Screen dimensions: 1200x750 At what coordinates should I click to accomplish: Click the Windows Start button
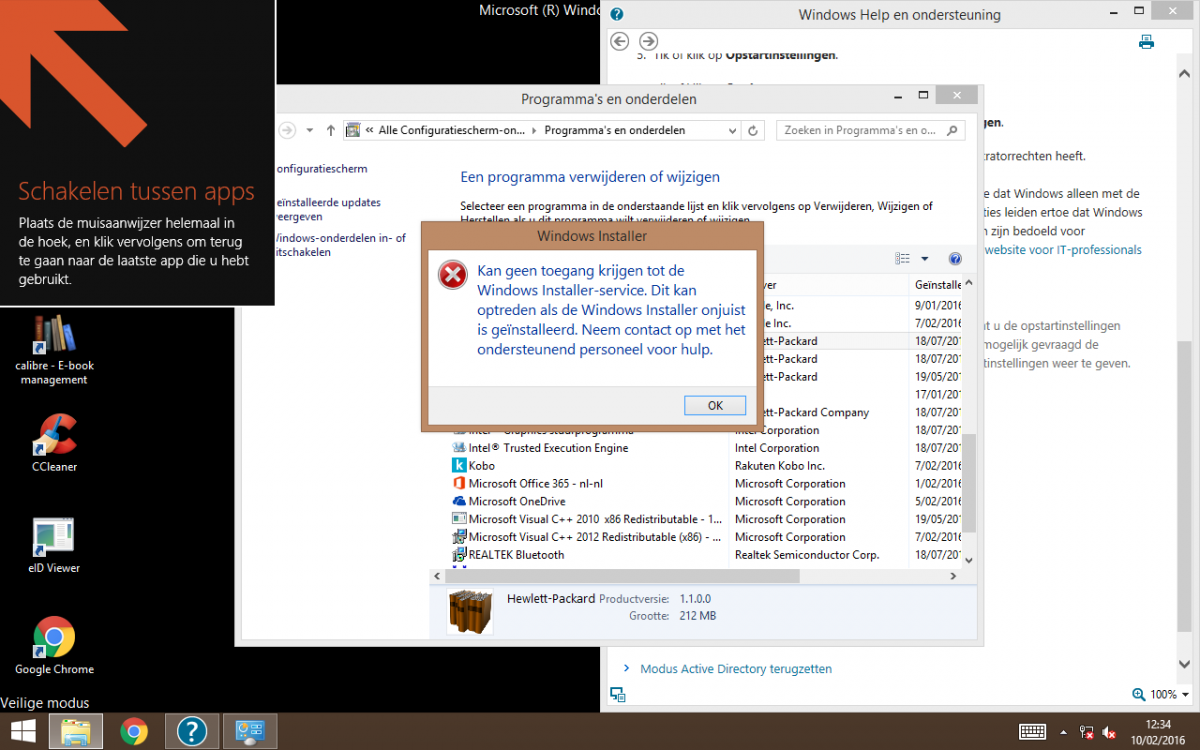23,731
